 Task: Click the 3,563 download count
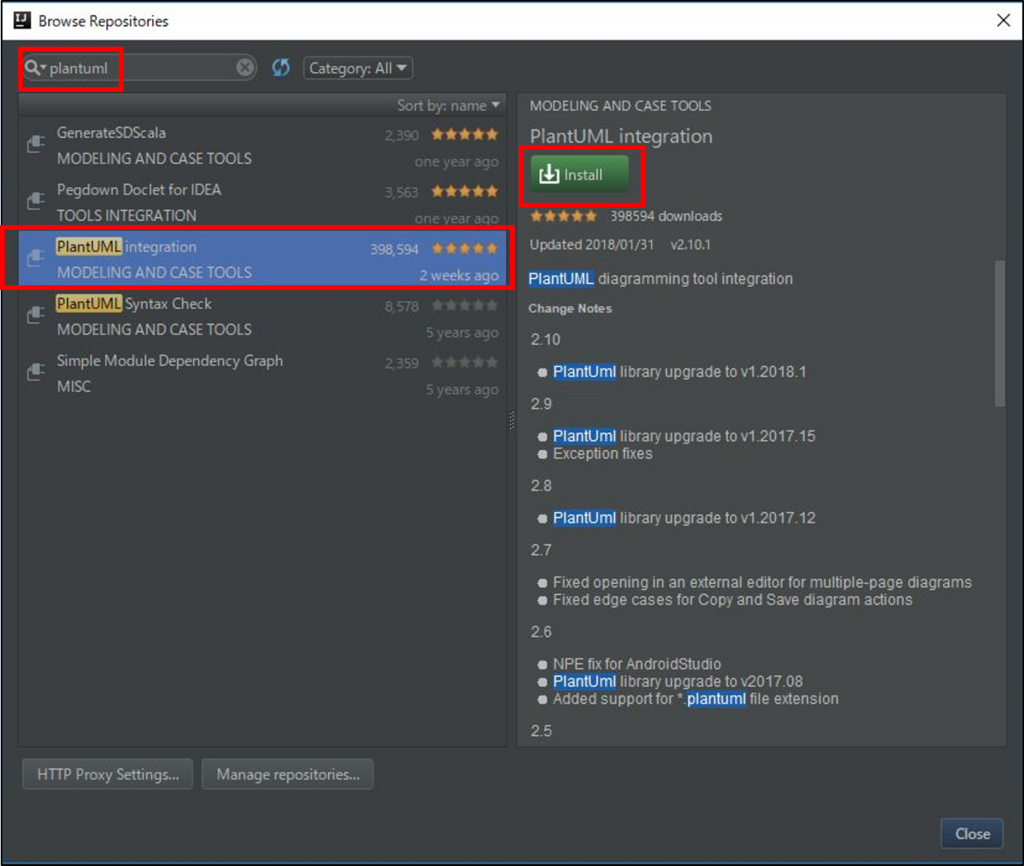[402, 192]
